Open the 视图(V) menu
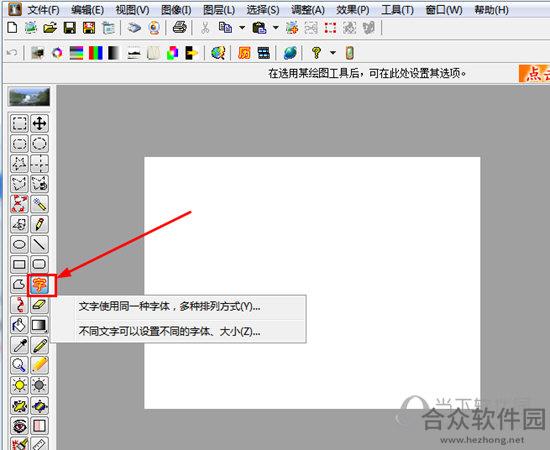Image resolution: width=550 pixels, height=450 pixels. click(133, 10)
